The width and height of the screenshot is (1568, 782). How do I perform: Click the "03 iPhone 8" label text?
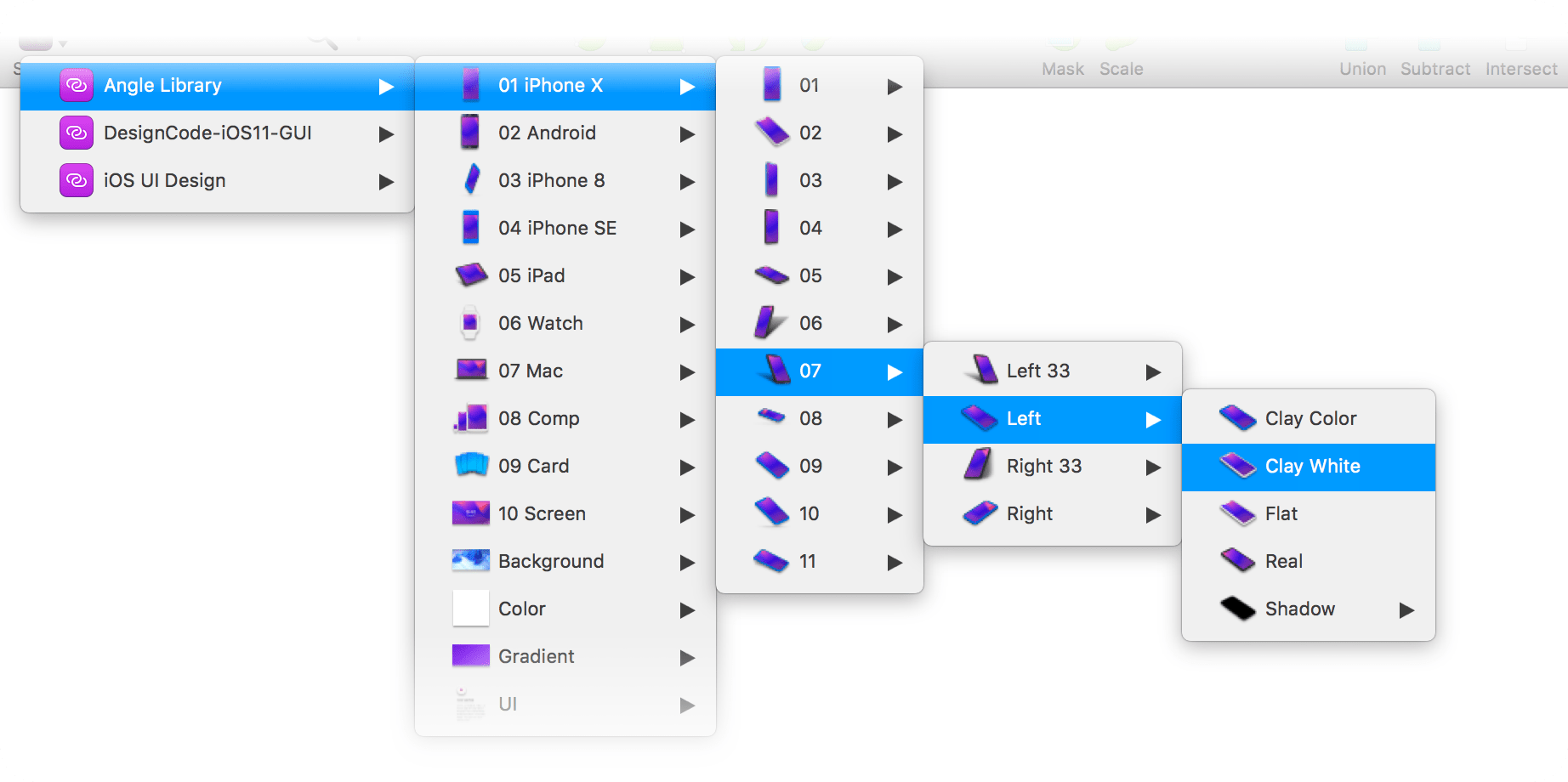pos(552,181)
